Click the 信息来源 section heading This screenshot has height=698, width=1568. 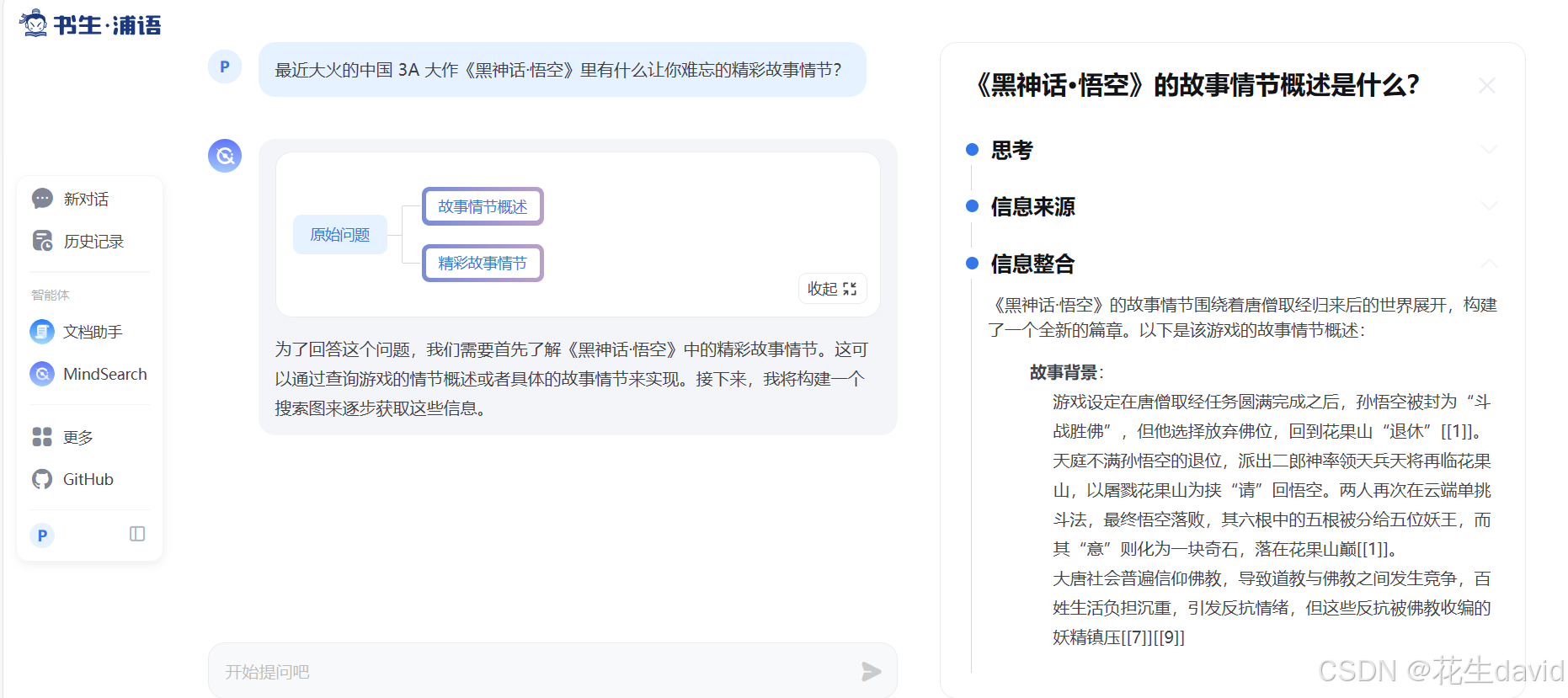coord(1033,206)
